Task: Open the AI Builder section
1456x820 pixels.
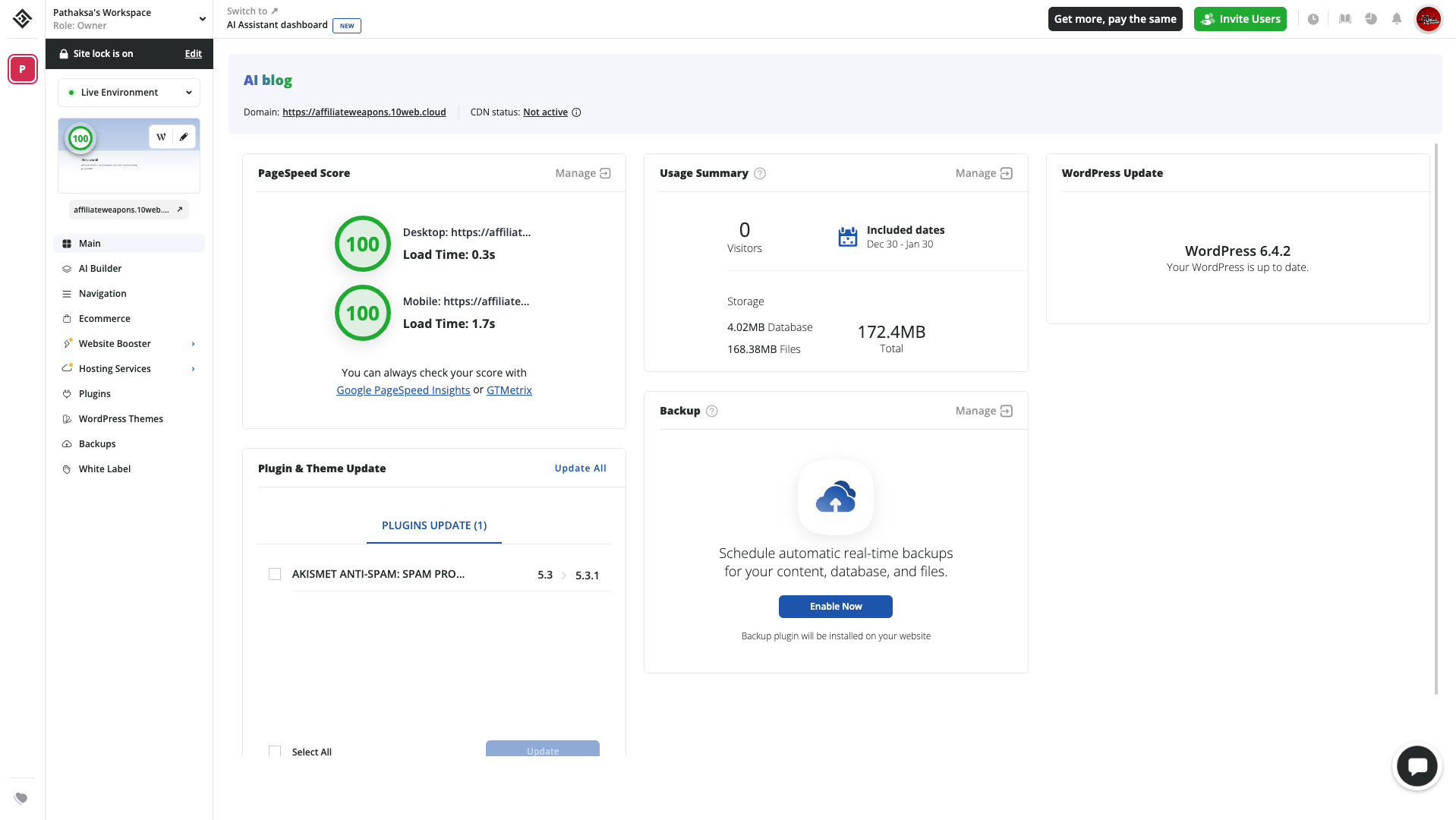Action: point(100,268)
